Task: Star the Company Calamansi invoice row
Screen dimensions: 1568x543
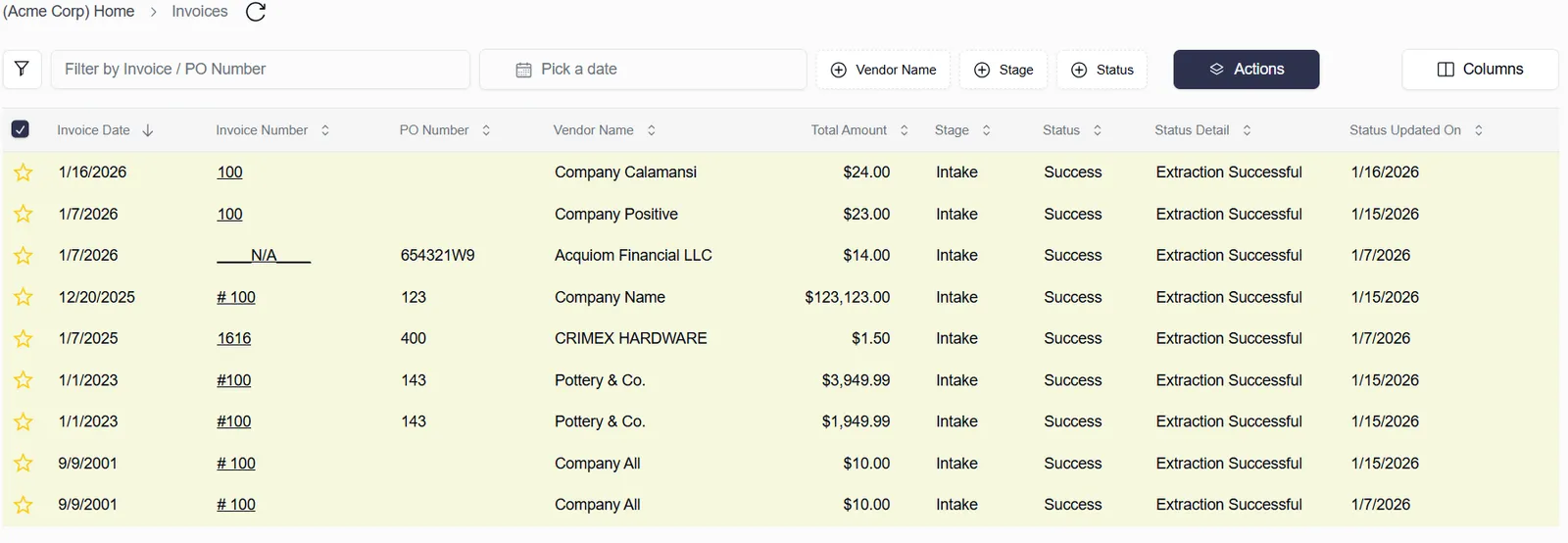Action: point(24,173)
